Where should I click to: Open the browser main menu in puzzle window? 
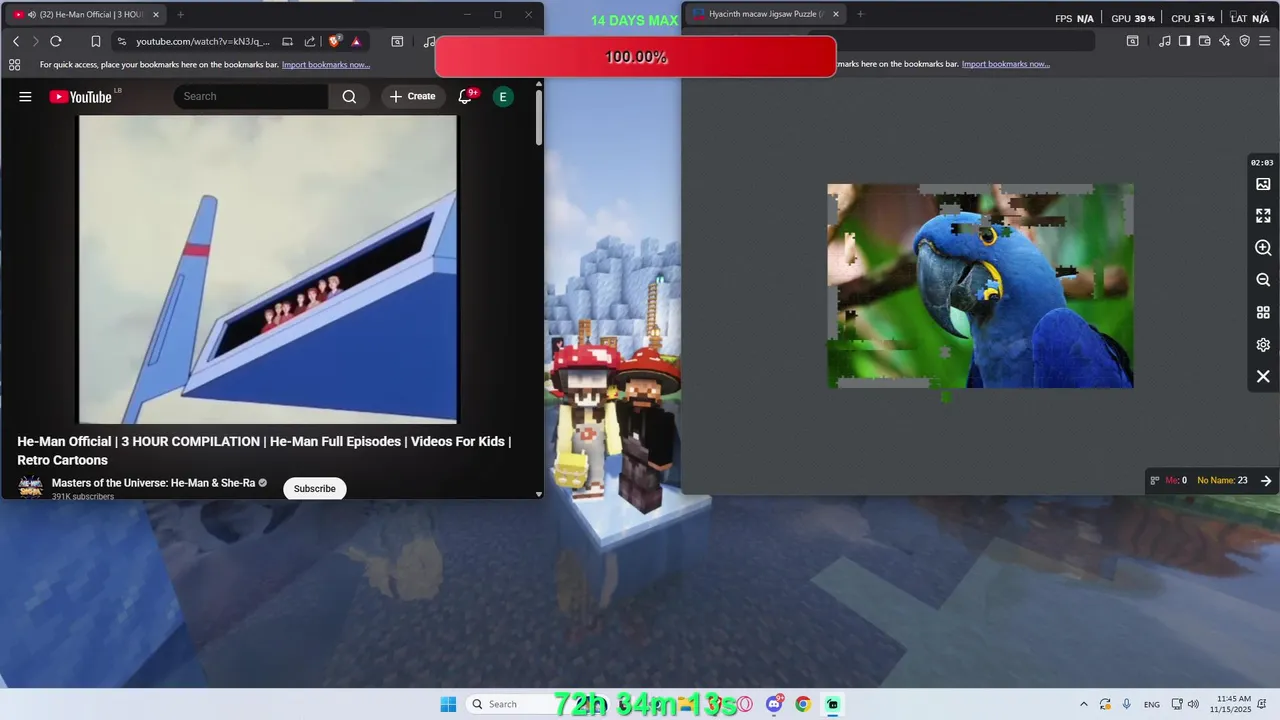(x=1265, y=41)
